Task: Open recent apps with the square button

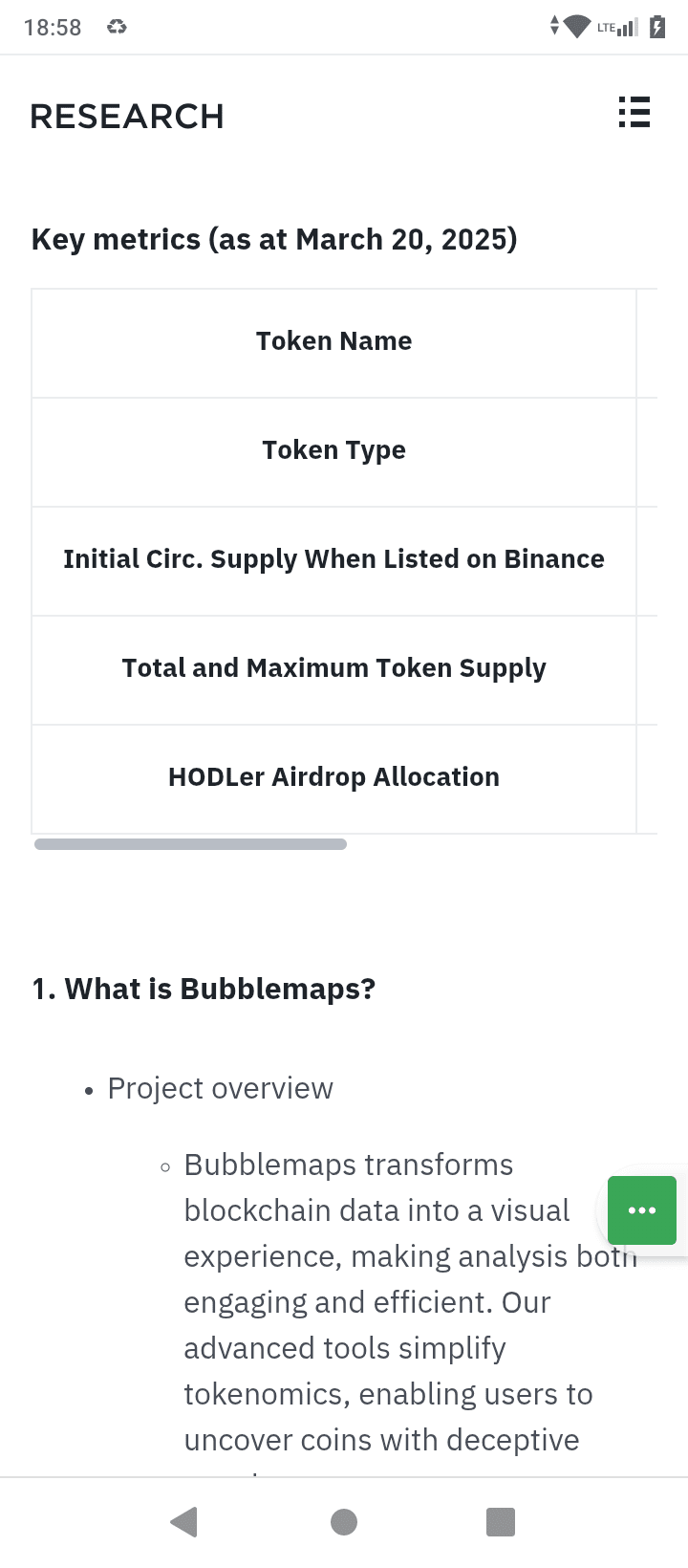Action: (x=500, y=1521)
